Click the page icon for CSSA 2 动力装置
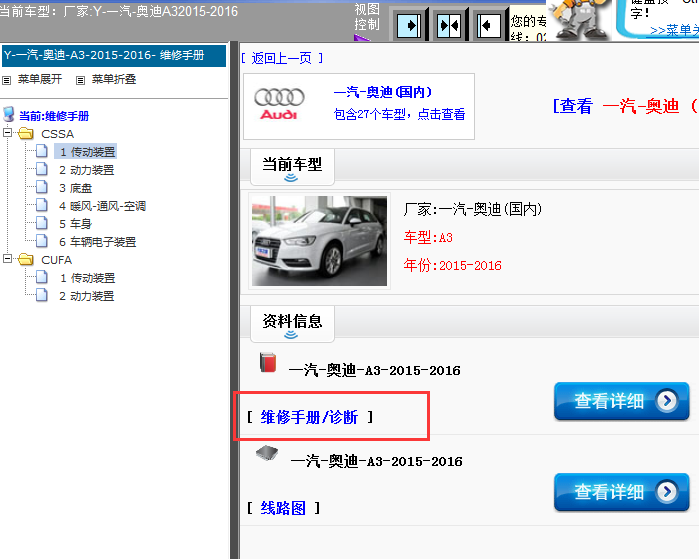The image size is (699, 559). click(42, 169)
